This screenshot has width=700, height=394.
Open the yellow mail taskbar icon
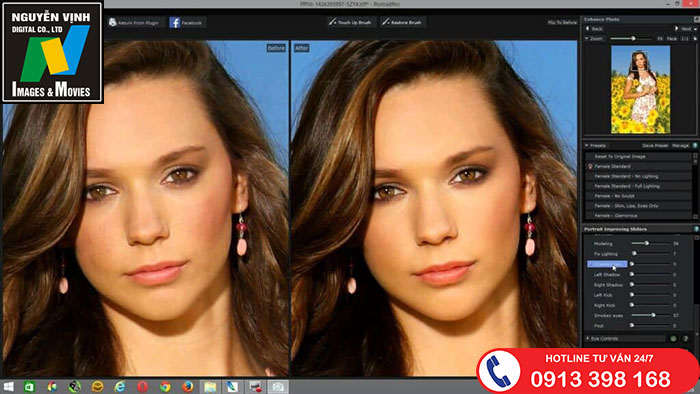(x=97, y=387)
